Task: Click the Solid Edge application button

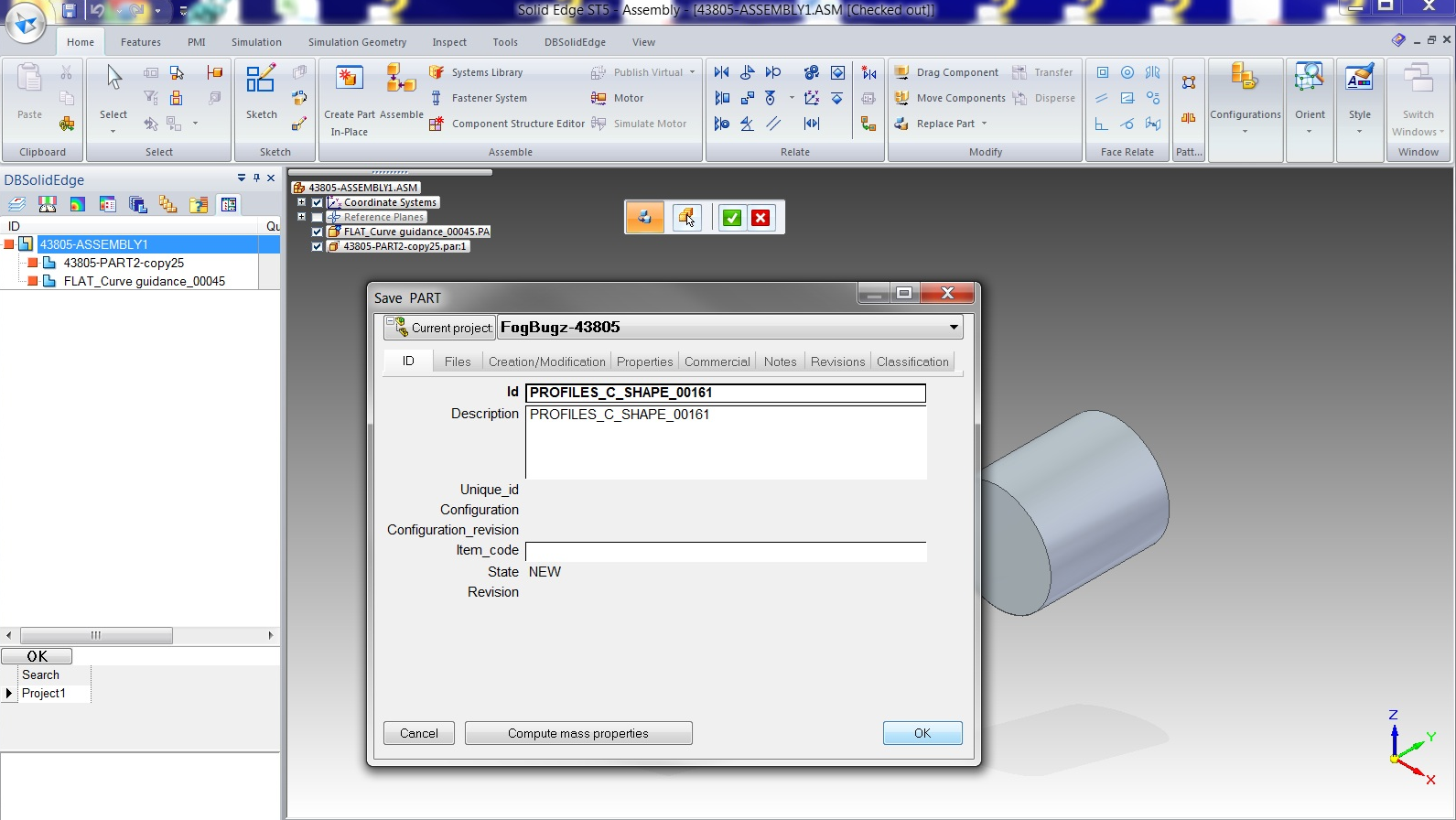Action: click(x=26, y=23)
